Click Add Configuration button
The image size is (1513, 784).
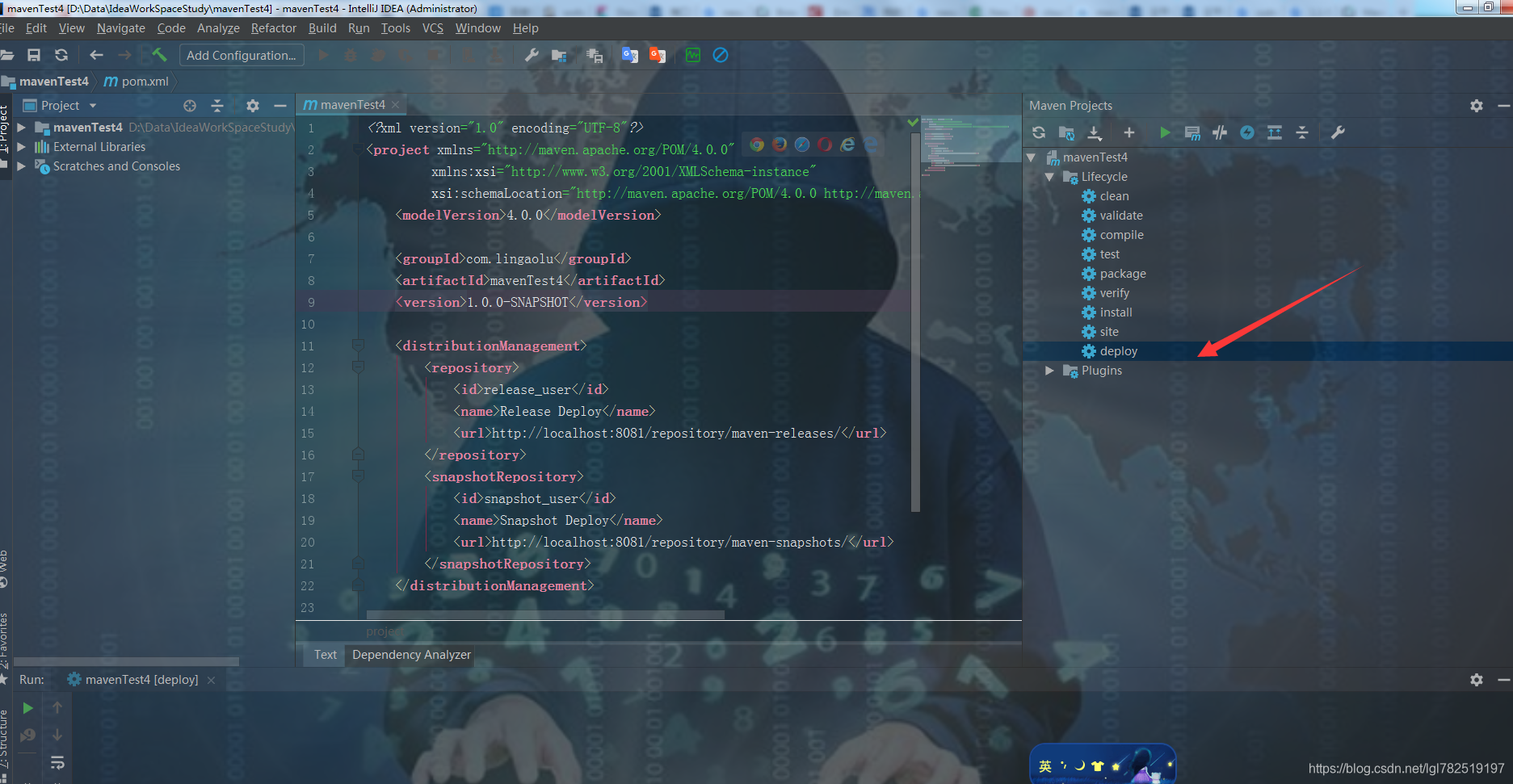[242, 55]
